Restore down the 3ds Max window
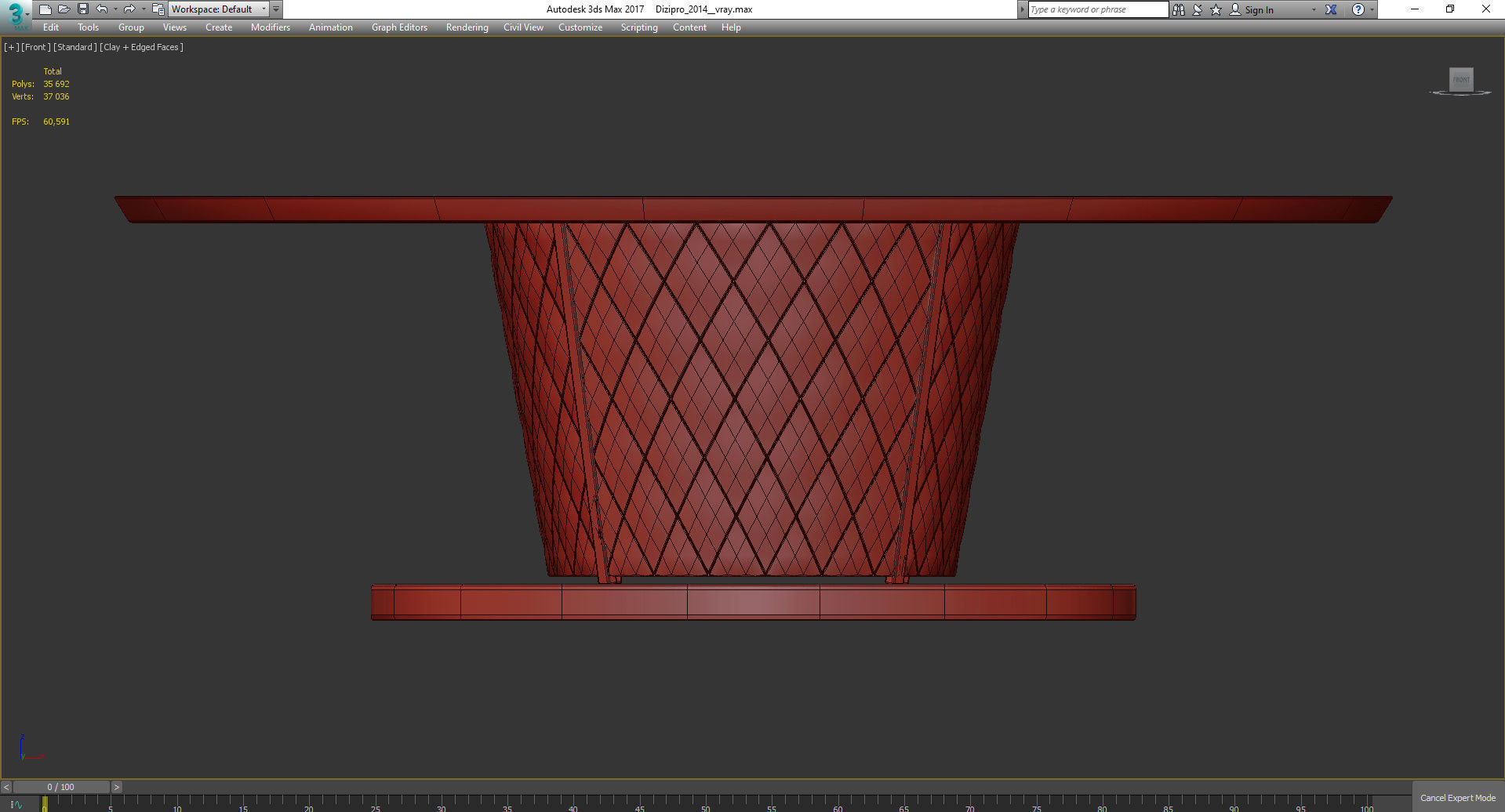The image size is (1505, 812). pos(1450,9)
